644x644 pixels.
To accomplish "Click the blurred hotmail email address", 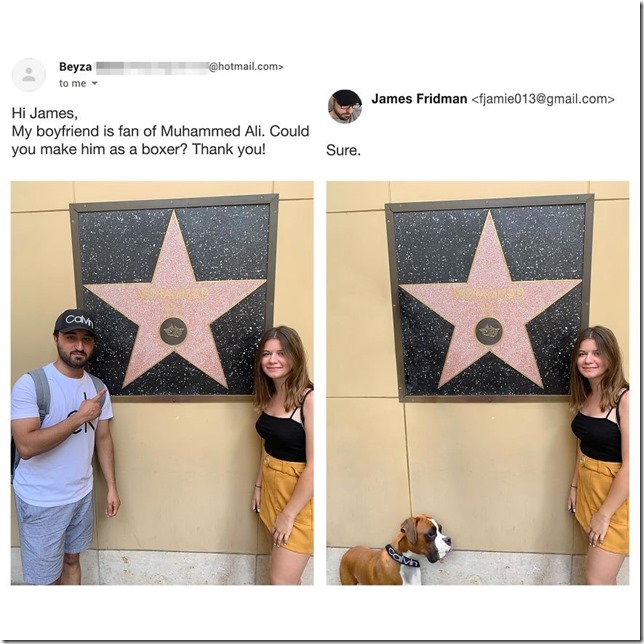I will tap(189, 67).
